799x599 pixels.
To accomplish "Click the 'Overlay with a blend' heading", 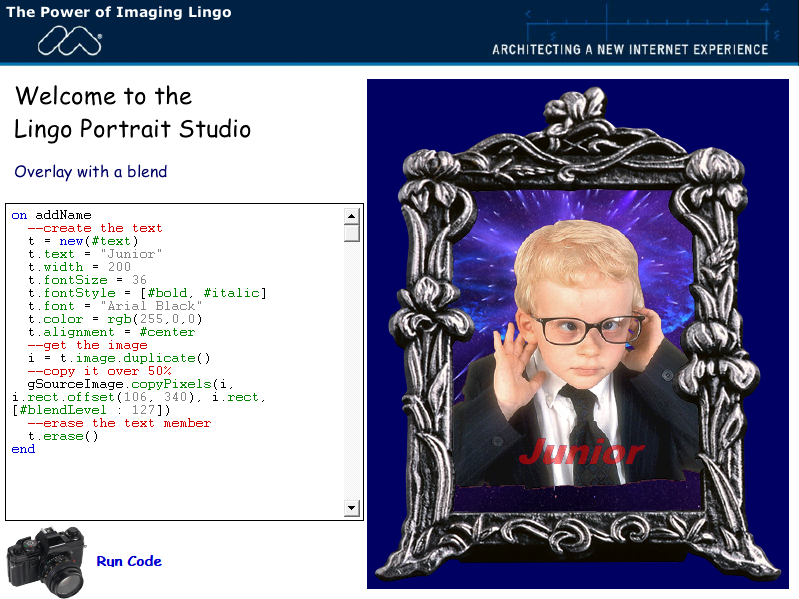I will (91, 172).
